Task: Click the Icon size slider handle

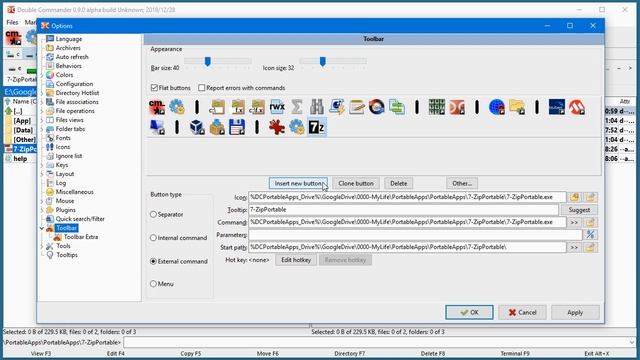Action: click(322, 61)
